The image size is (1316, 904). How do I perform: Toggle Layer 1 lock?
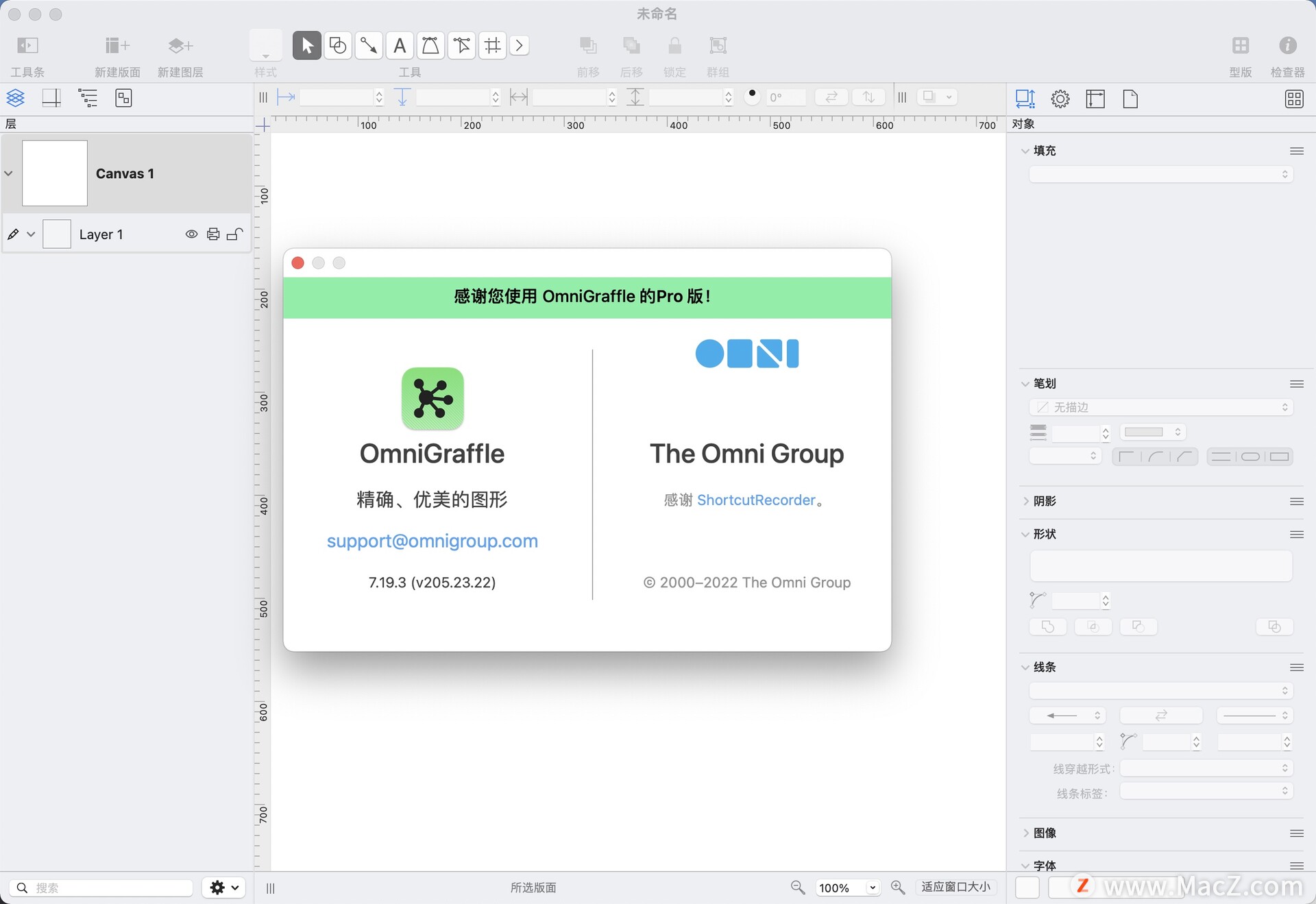point(235,234)
